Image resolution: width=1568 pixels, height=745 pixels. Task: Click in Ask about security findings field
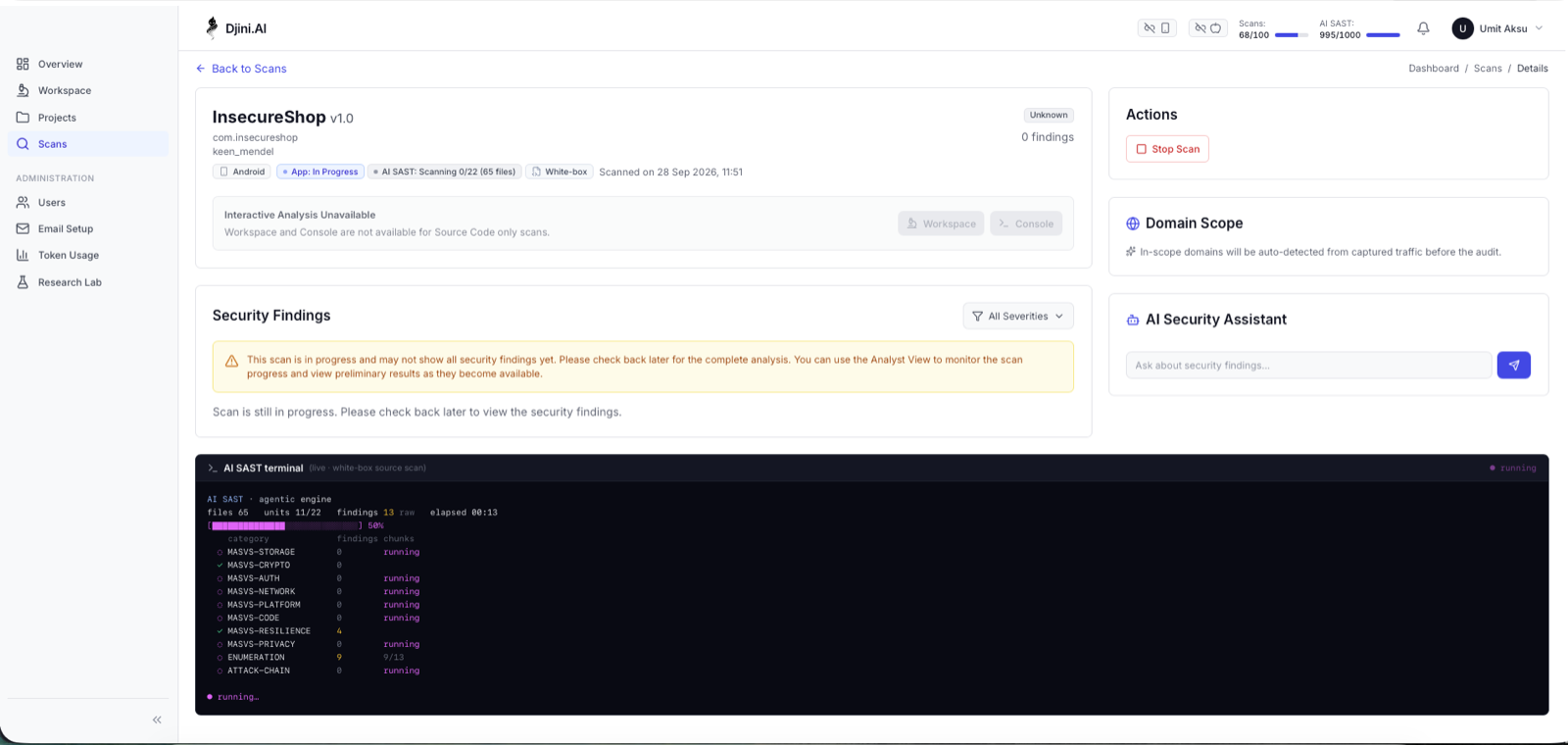pos(1308,366)
